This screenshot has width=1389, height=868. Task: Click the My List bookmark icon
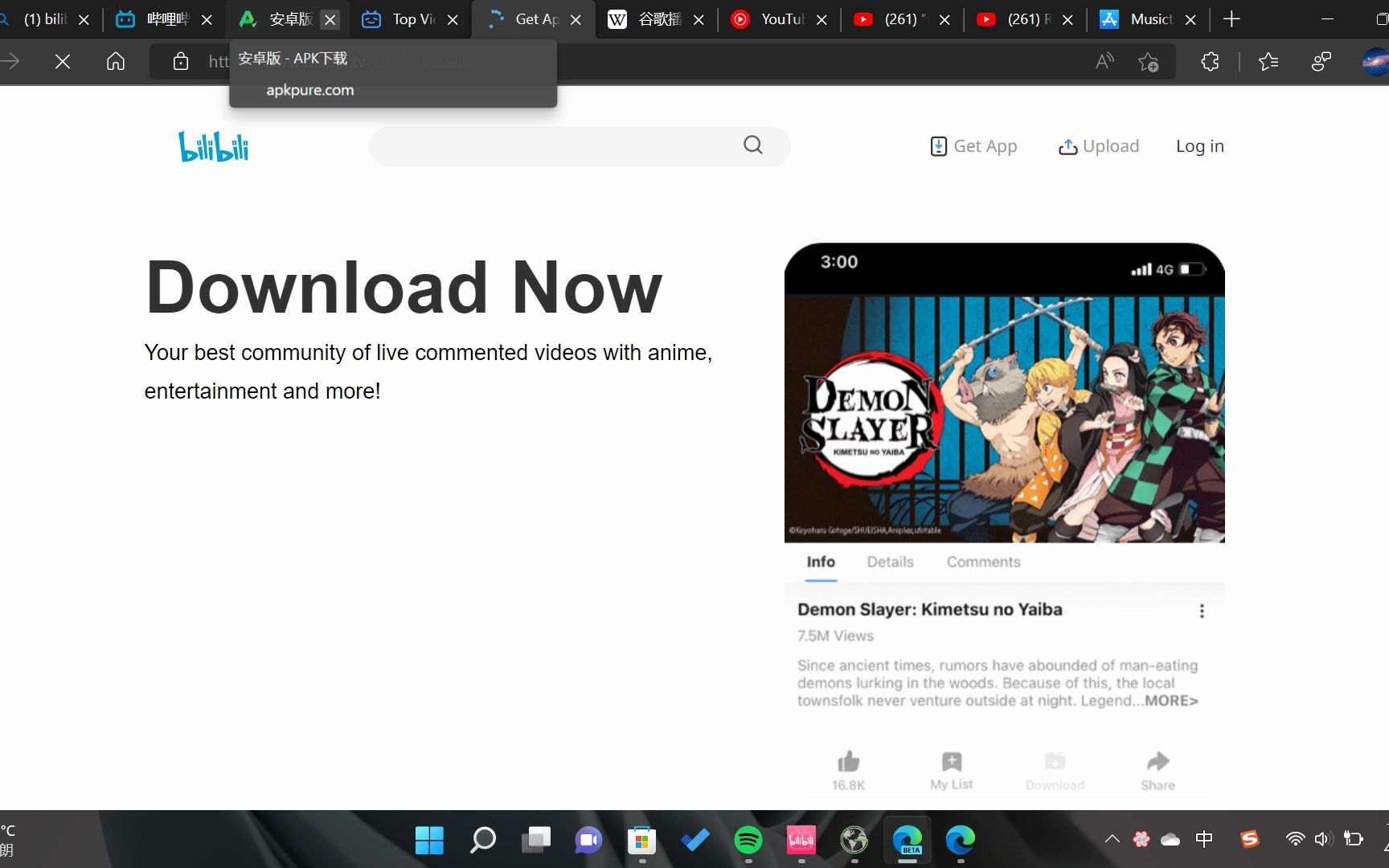point(952,761)
